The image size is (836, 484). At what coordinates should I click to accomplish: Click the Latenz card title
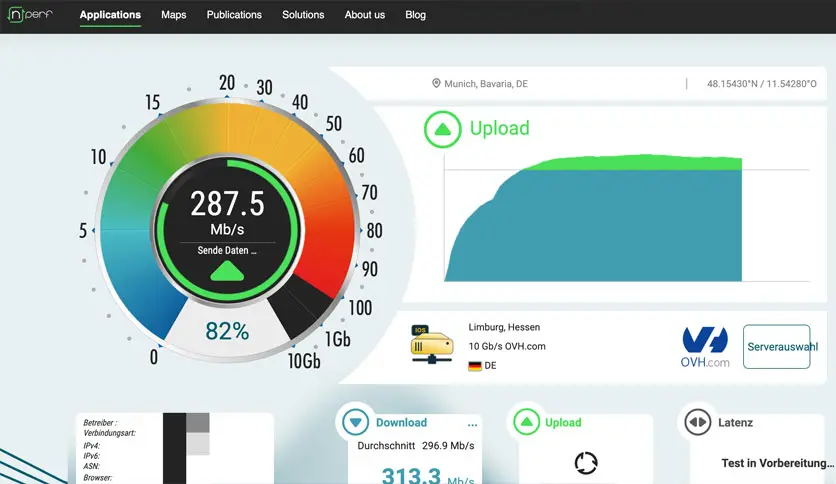click(735, 423)
